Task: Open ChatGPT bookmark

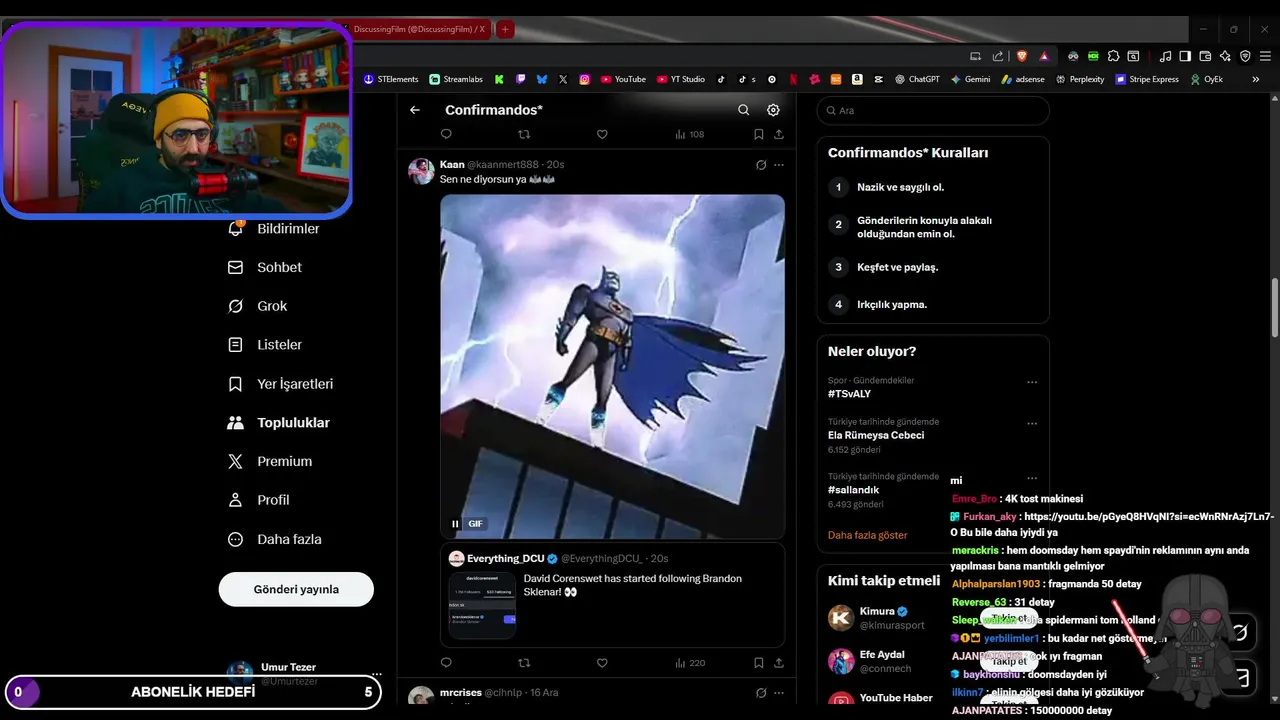Action: click(x=917, y=79)
